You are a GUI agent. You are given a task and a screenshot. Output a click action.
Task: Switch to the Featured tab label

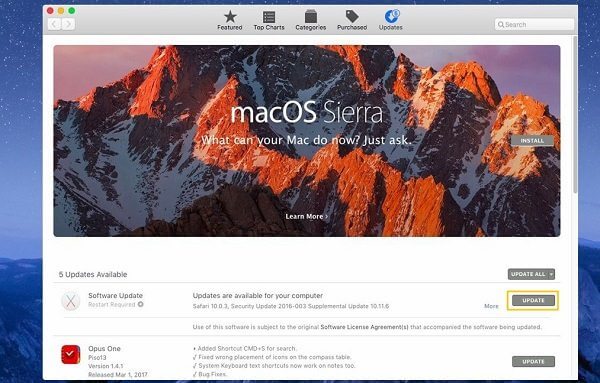(x=230, y=28)
